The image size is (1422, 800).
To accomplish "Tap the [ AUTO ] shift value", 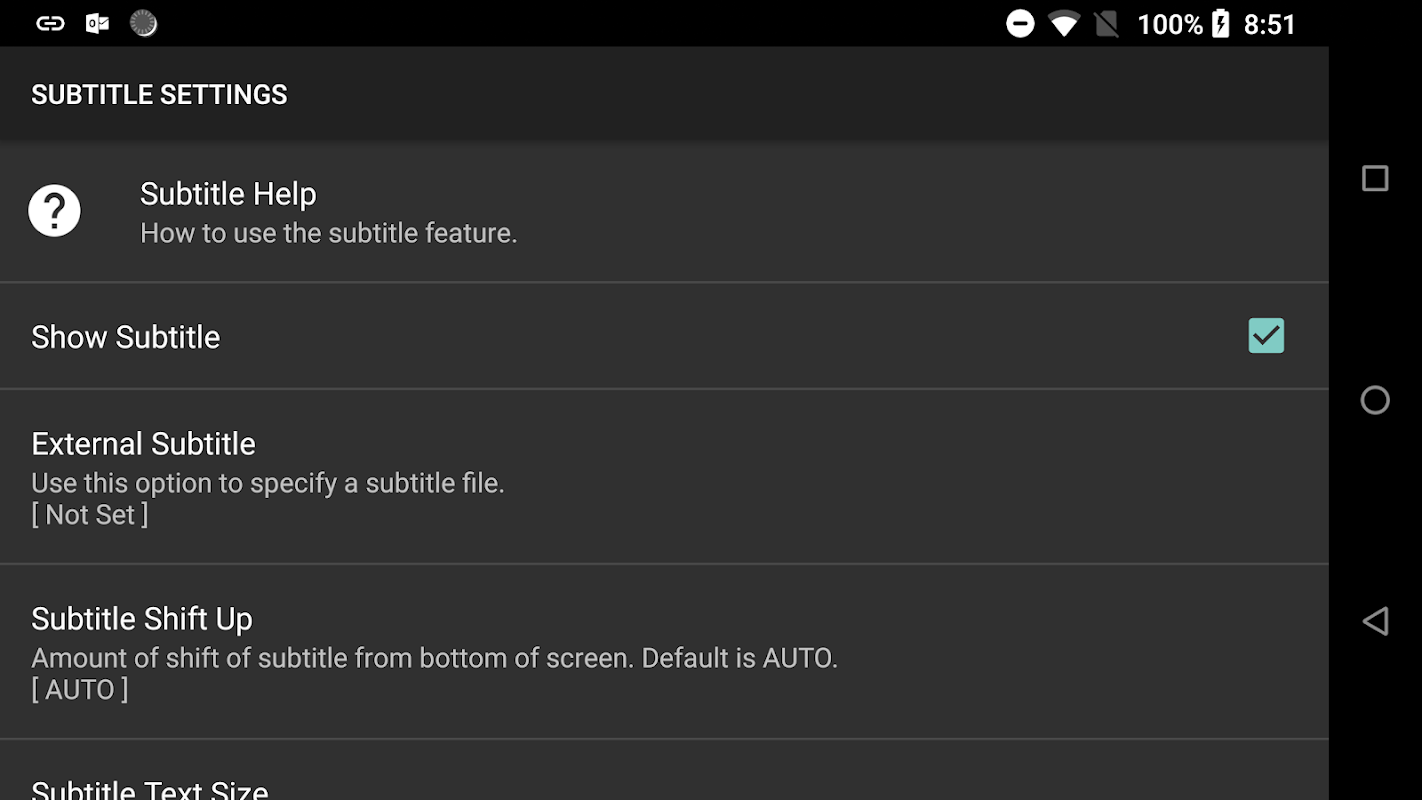I will [x=80, y=690].
